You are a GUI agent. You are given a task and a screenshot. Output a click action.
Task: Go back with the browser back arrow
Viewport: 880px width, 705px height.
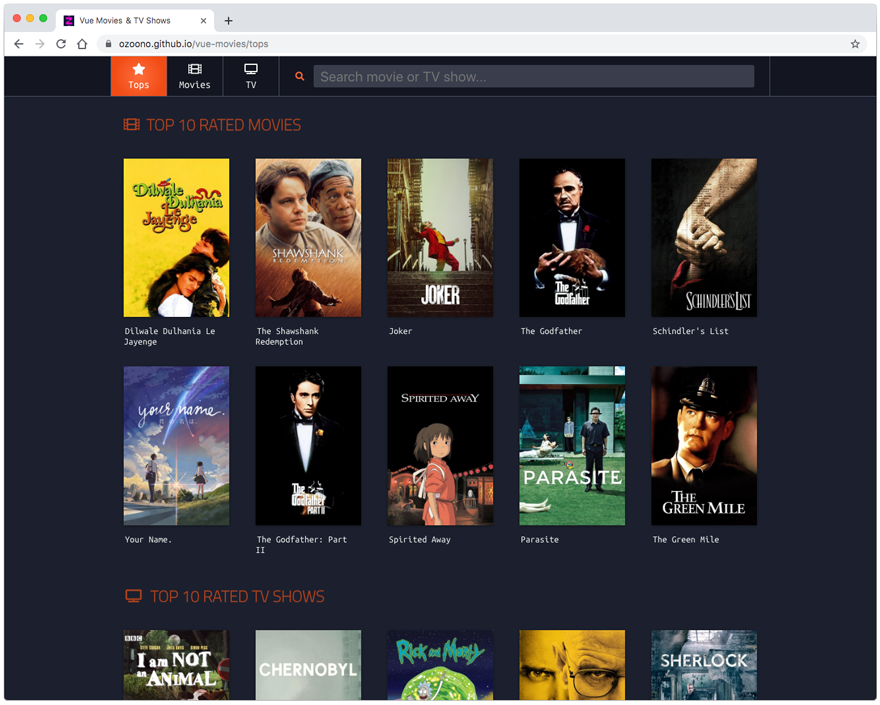point(19,44)
